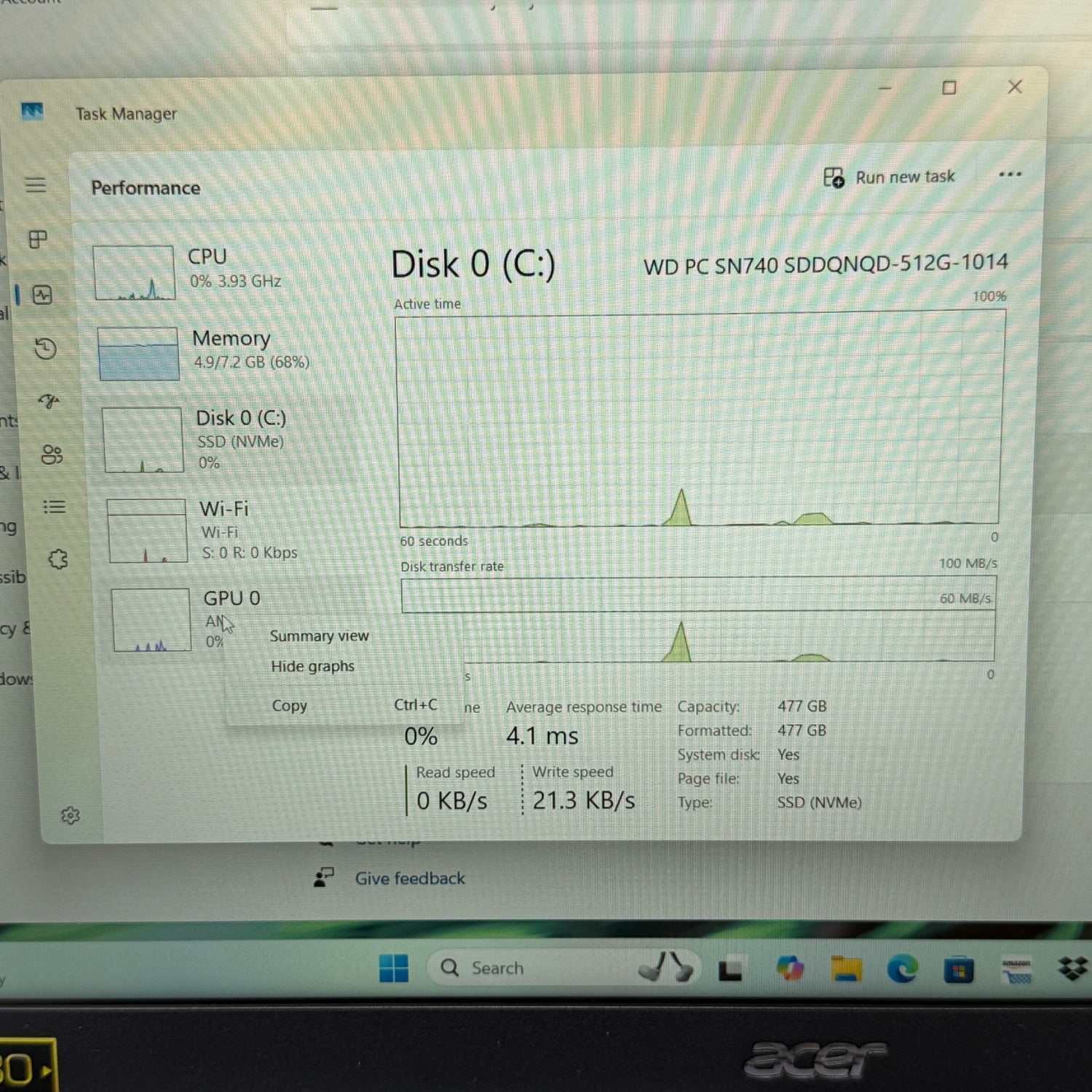Select Copy in the context menu
This screenshot has width=1092, height=1092.
click(289, 705)
